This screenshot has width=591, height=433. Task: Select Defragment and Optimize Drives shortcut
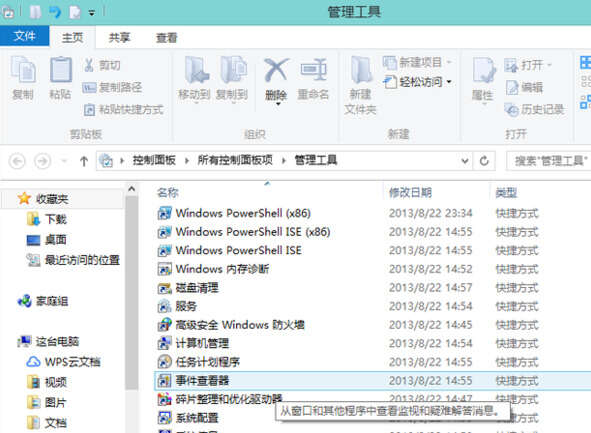[x=229, y=399]
